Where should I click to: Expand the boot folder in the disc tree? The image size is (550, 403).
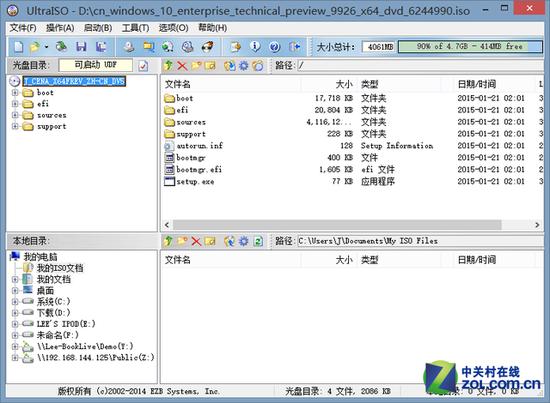(x=15, y=93)
